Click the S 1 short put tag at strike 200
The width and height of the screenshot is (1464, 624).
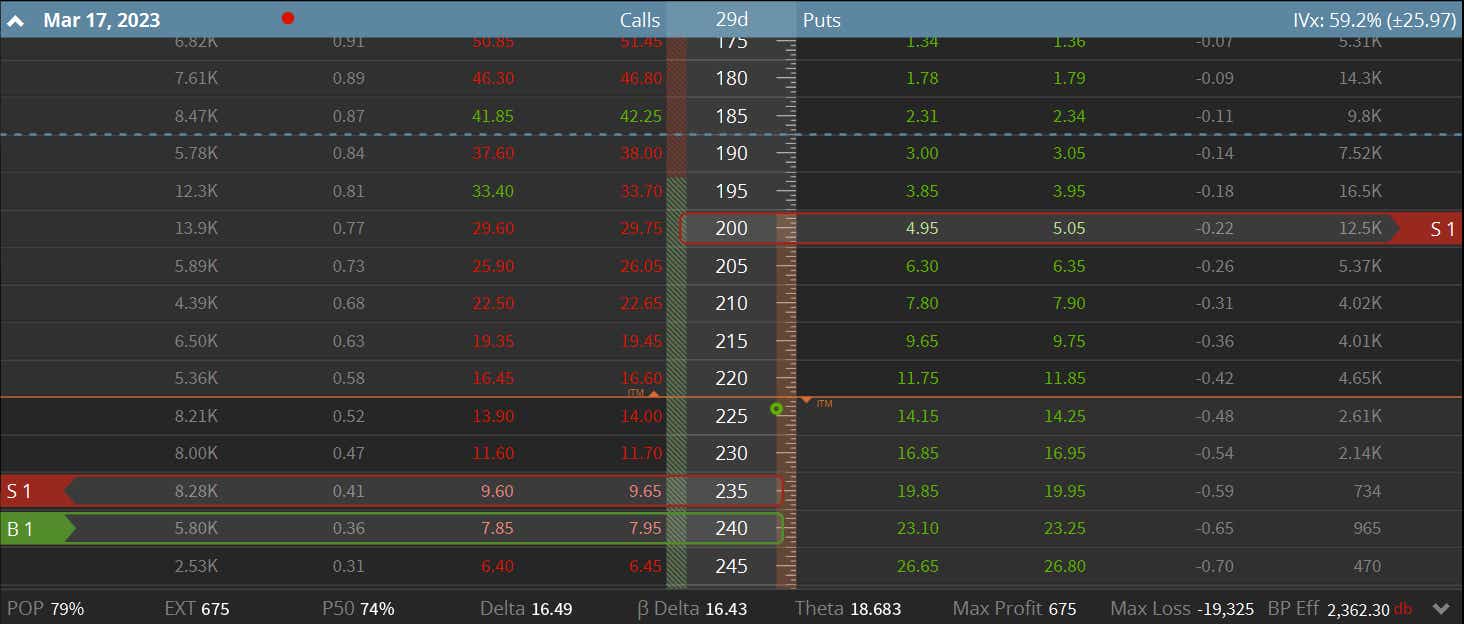click(1429, 229)
